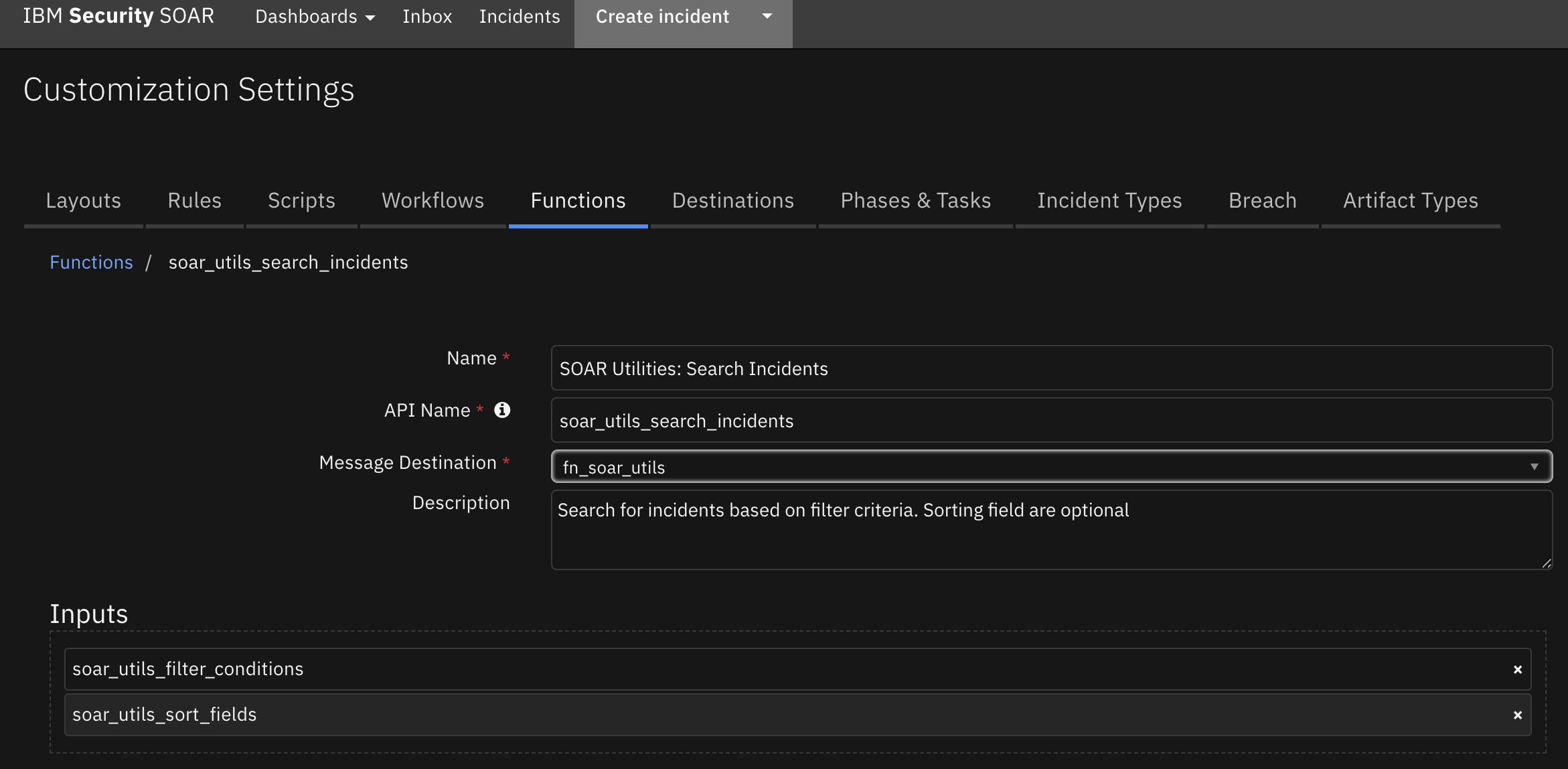Select the Functions tab
The height and width of the screenshot is (769, 1568).
click(x=578, y=200)
